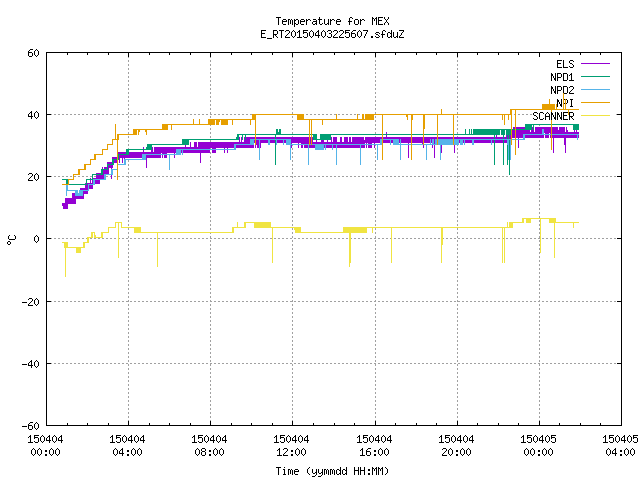This screenshot has height=480, width=640.
Task: Click the x-axis label 150404 20:00
Action: click(456, 446)
